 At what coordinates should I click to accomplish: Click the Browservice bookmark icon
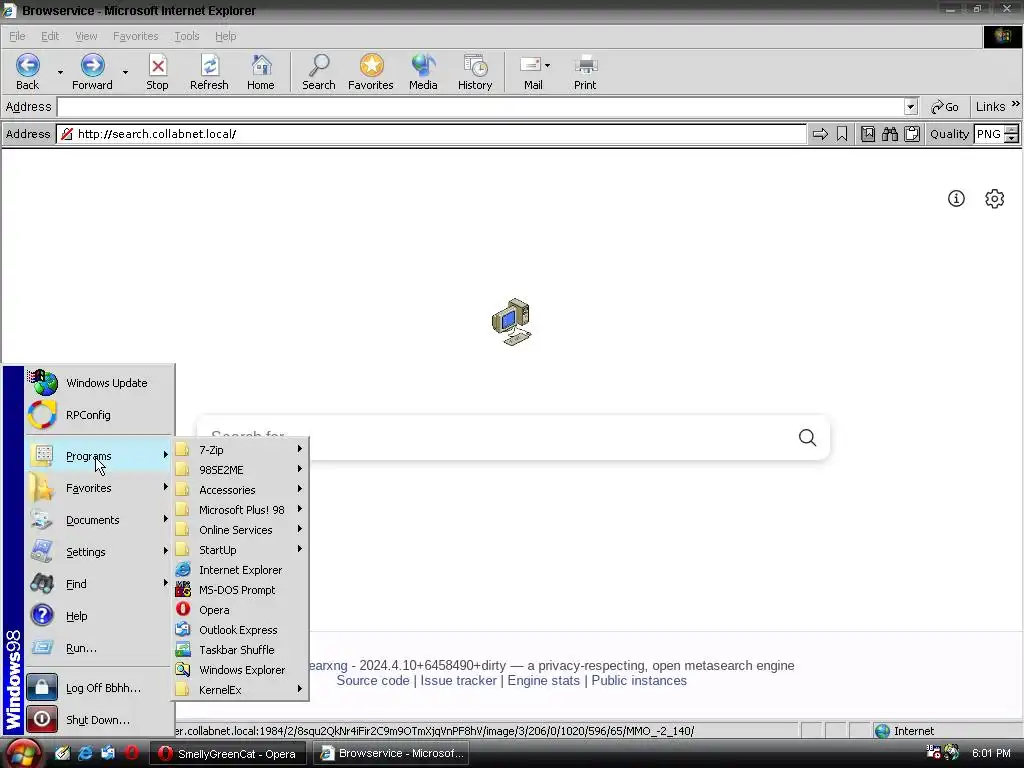842,134
